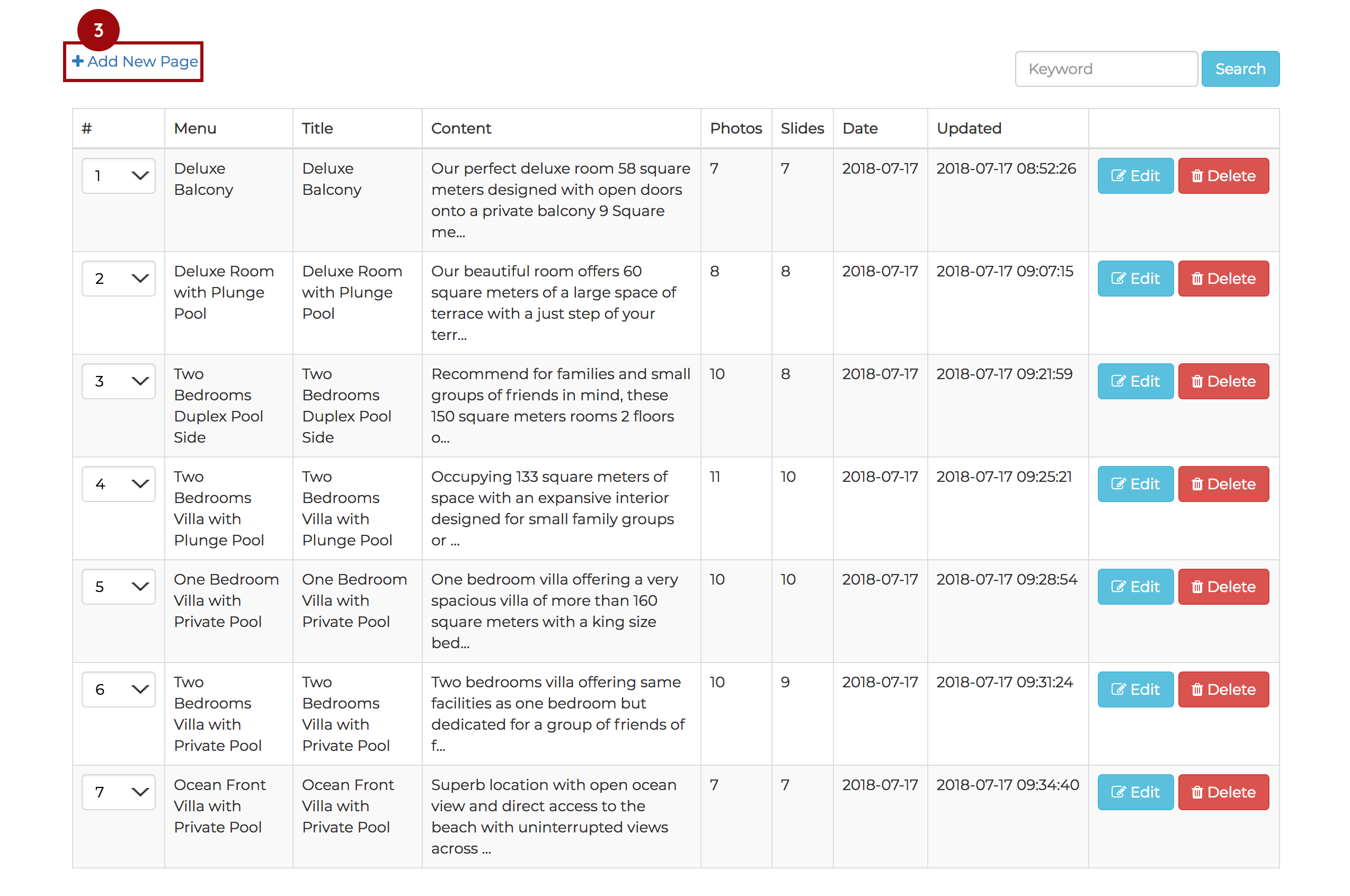Click the Add New Page link
Viewport: 1350px width, 896px height.
coord(135,61)
